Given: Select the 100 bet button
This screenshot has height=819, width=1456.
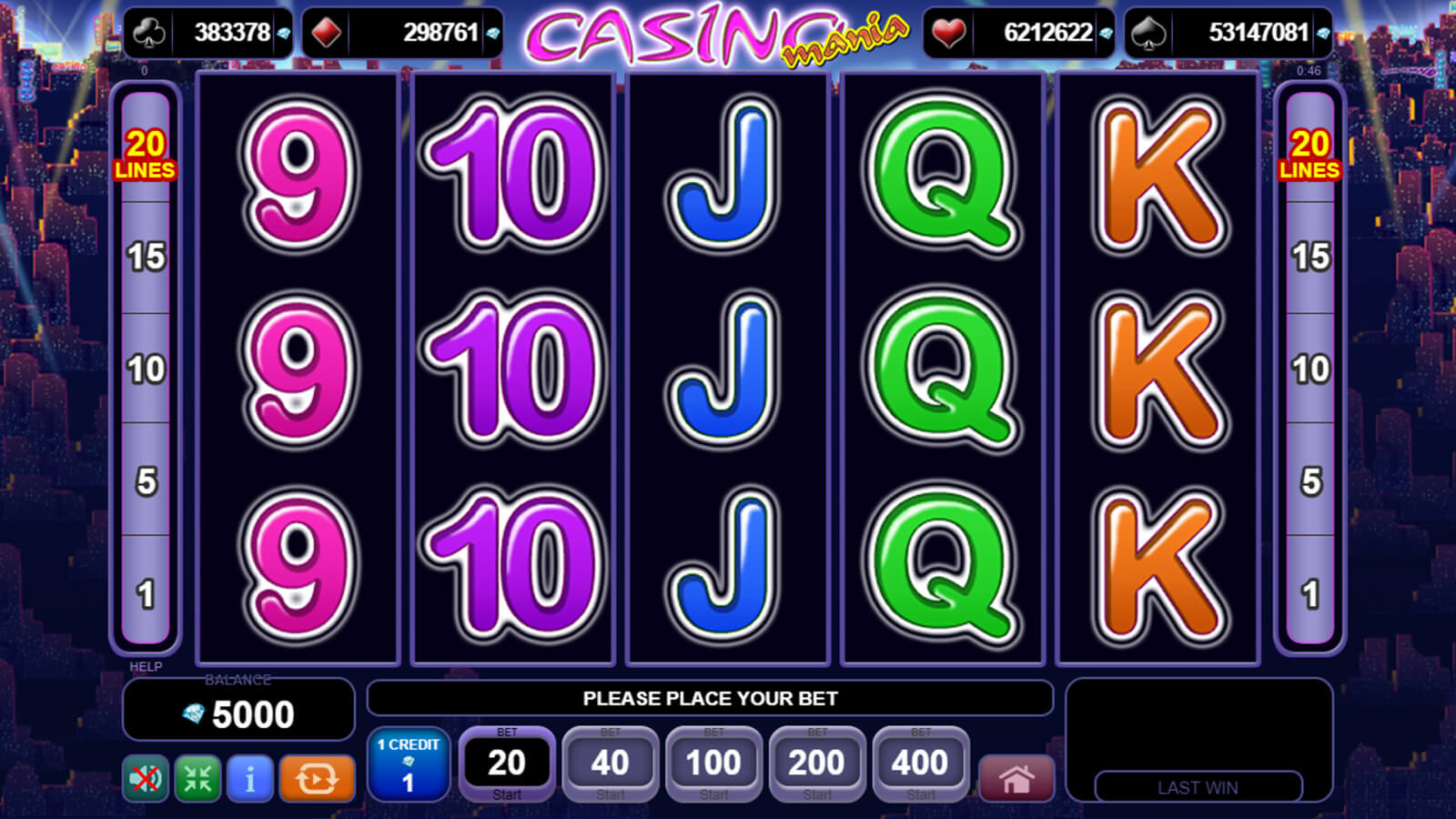Looking at the screenshot, I should 714,764.
